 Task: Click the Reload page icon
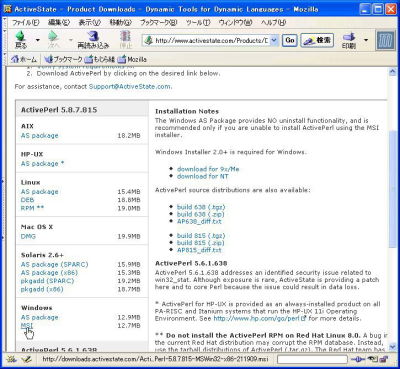point(94,36)
